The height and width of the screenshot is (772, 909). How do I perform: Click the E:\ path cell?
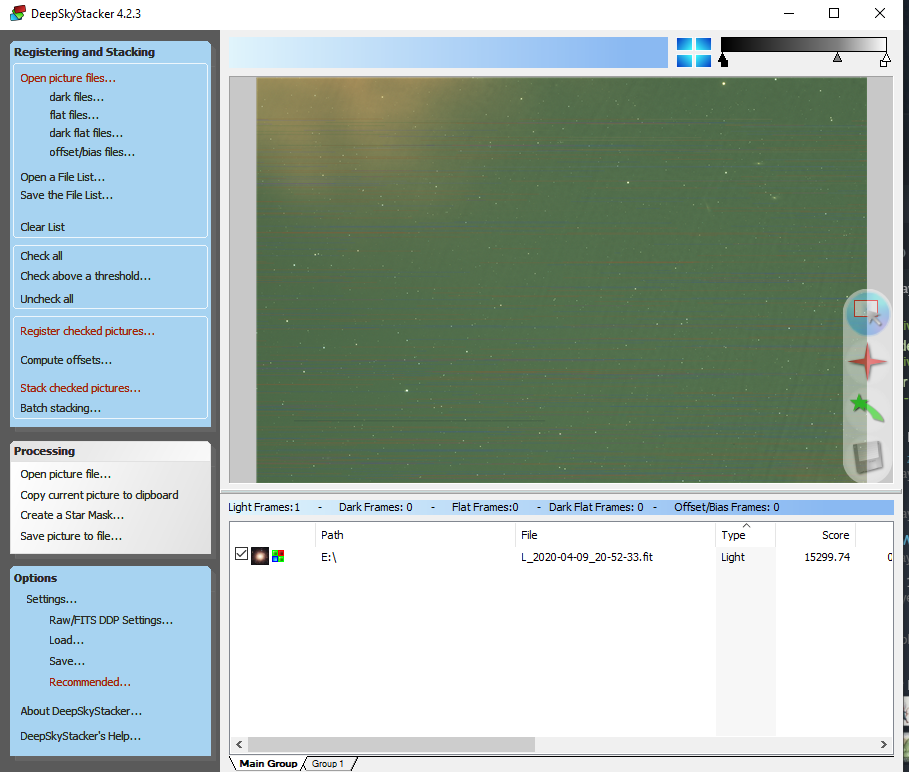[x=329, y=557]
